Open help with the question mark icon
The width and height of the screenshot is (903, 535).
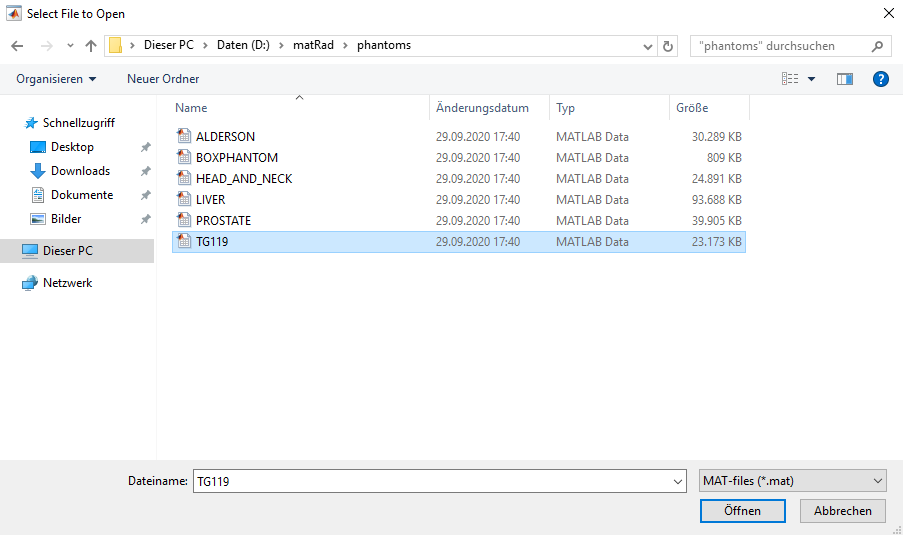pos(881,79)
